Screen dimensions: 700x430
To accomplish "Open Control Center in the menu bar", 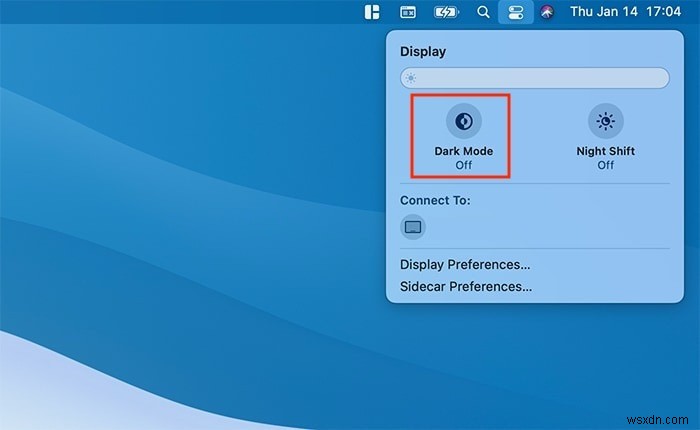I will (516, 12).
